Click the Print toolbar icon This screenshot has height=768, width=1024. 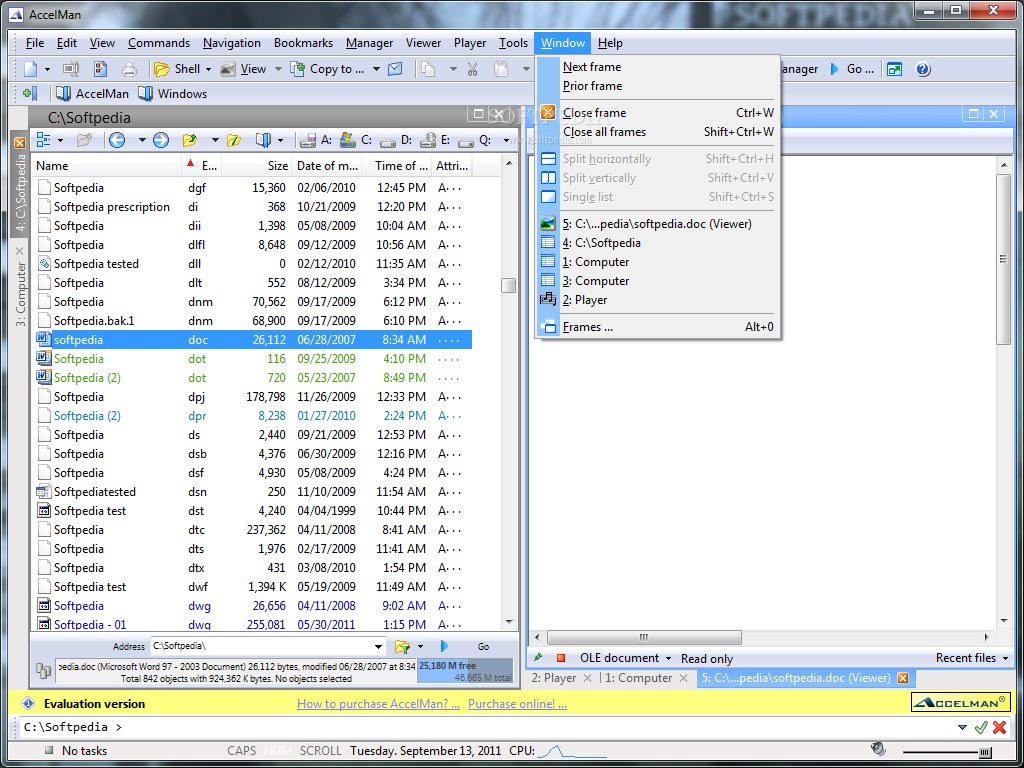pyautogui.click(x=129, y=69)
